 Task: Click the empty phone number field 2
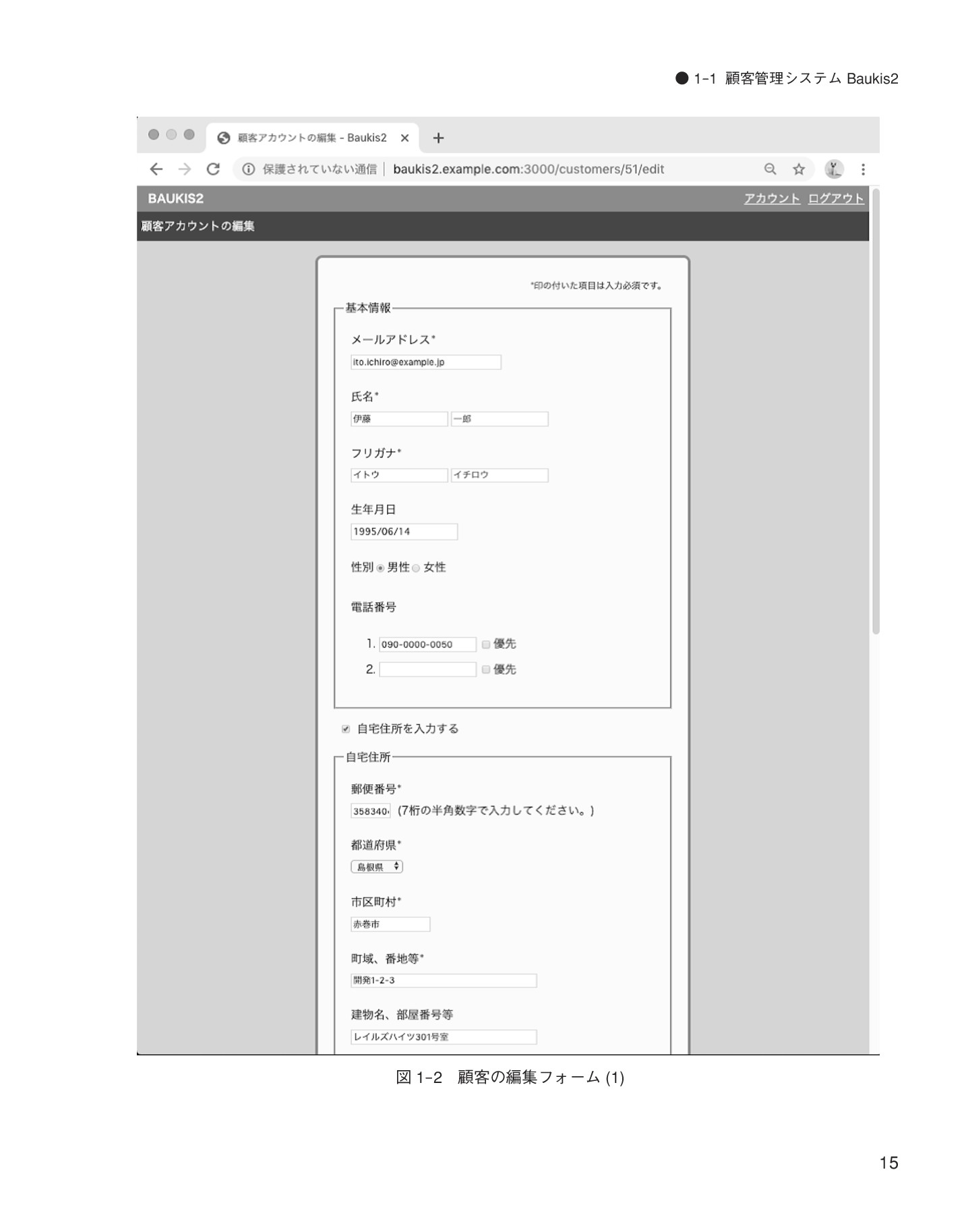point(427,670)
